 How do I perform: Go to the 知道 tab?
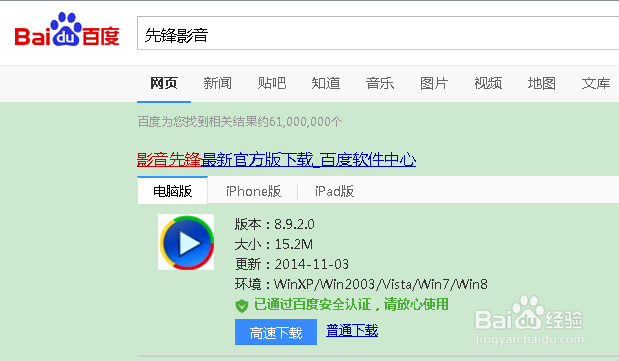[x=326, y=83]
